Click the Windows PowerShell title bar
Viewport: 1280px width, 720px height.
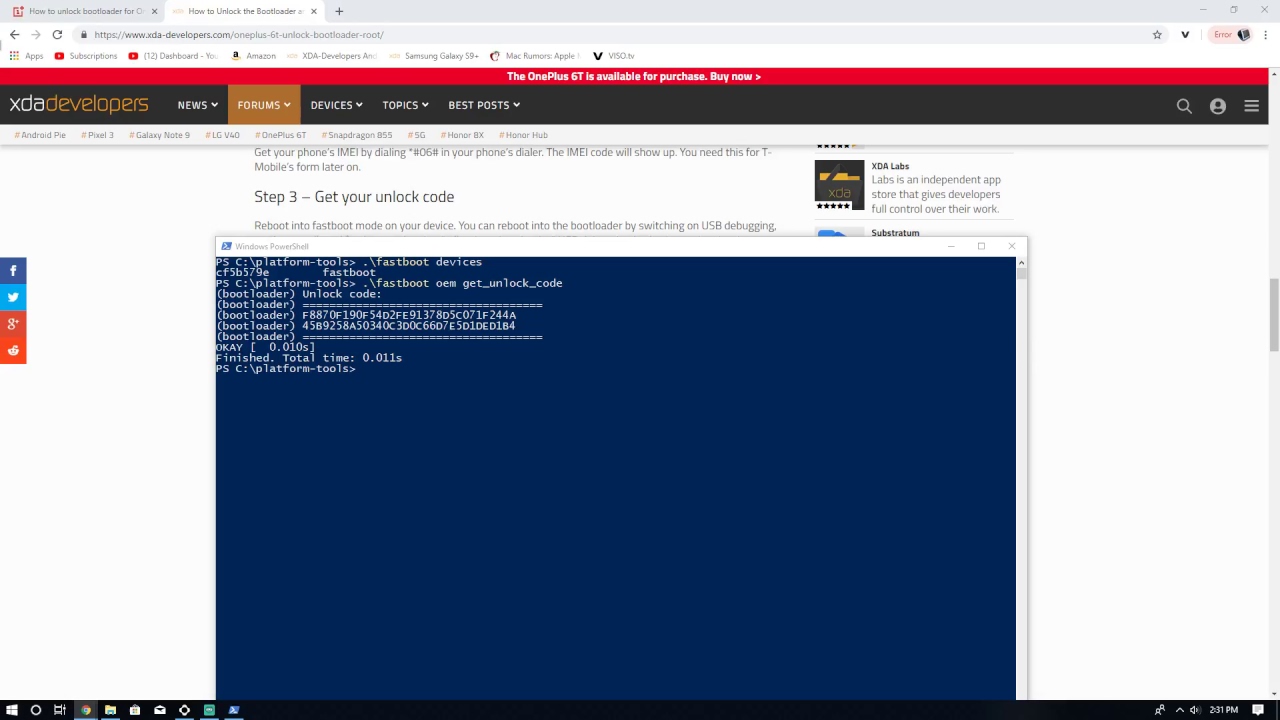click(x=580, y=246)
